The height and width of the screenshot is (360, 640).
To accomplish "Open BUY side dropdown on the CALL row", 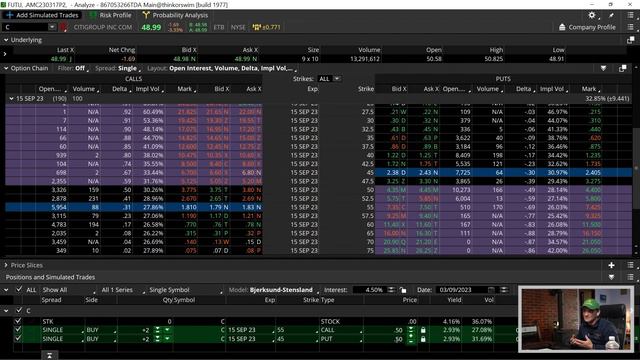I will coord(100,330).
